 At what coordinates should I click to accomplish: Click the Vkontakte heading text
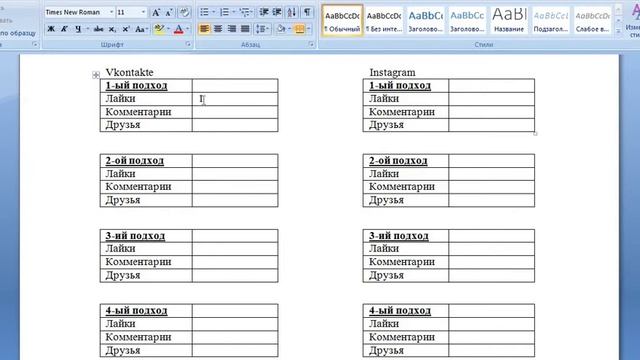pyautogui.click(x=129, y=72)
